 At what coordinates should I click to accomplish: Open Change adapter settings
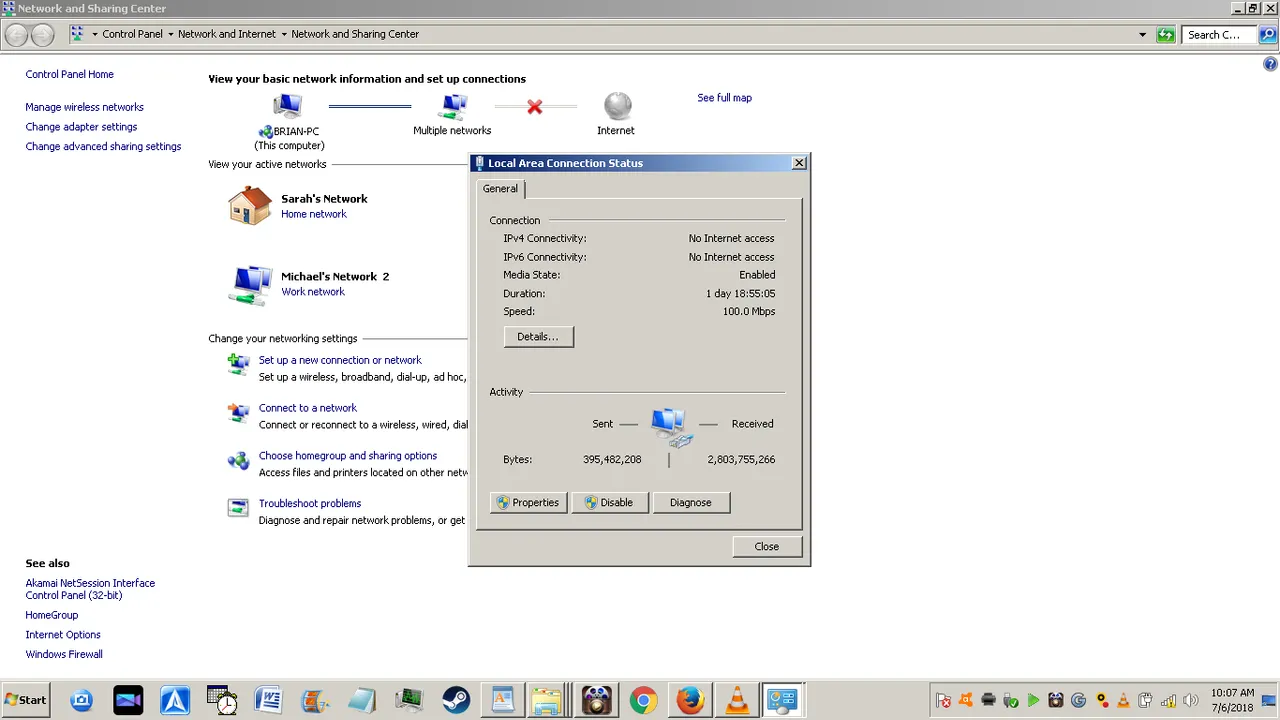tap(81, 127)
